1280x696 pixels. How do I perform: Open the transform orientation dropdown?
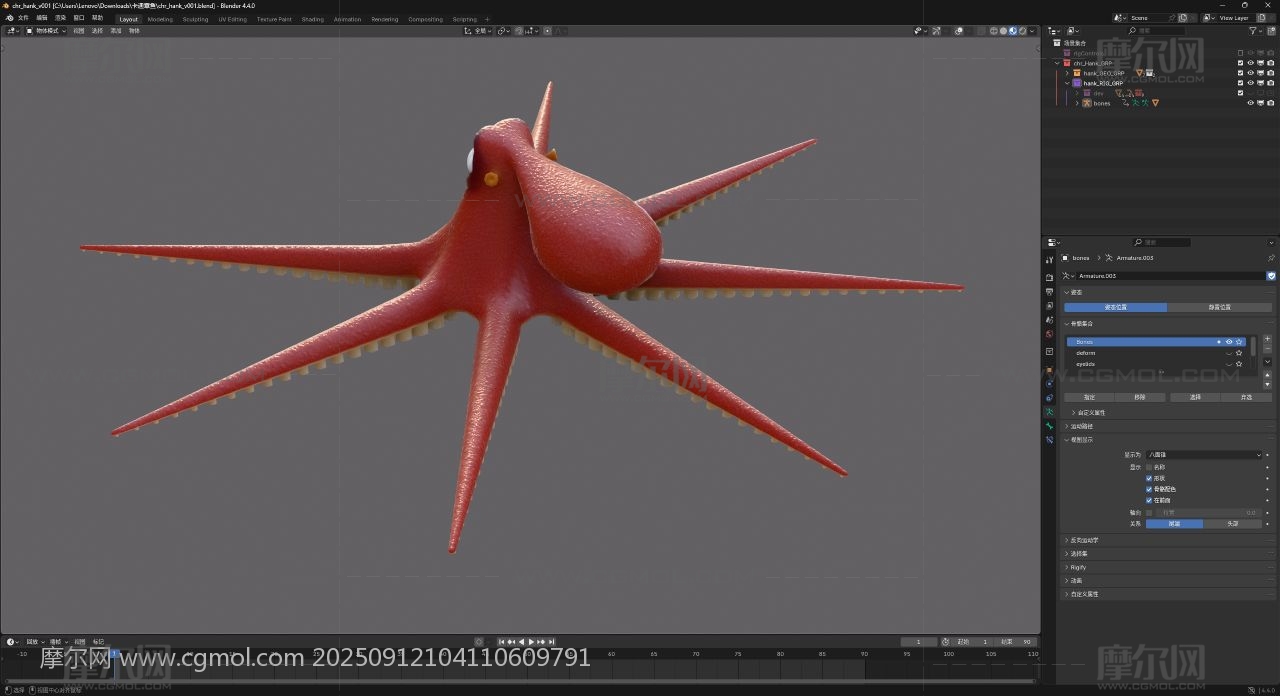click(480, 31)
